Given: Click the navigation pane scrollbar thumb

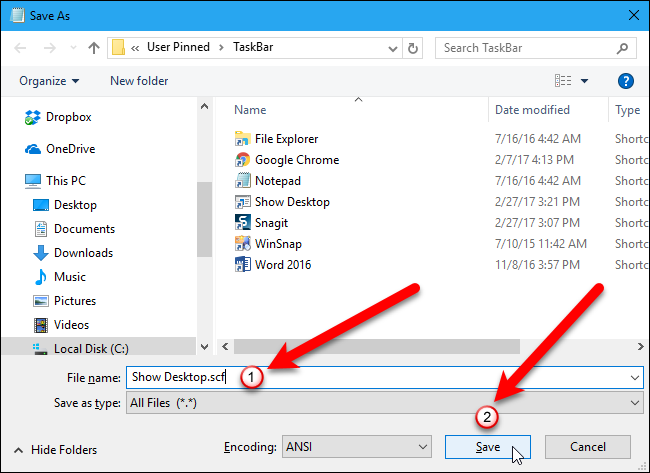Looking at the screenshot, I should click(x=204, y=220).
